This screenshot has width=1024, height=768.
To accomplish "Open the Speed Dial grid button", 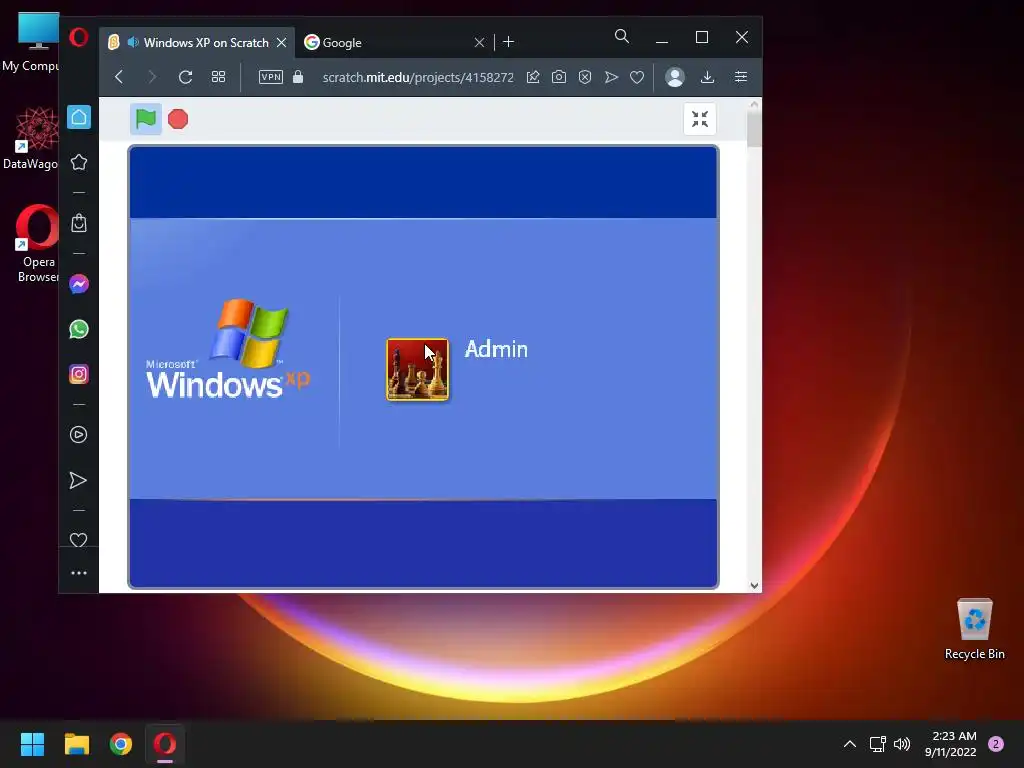I will click(219, 77).
